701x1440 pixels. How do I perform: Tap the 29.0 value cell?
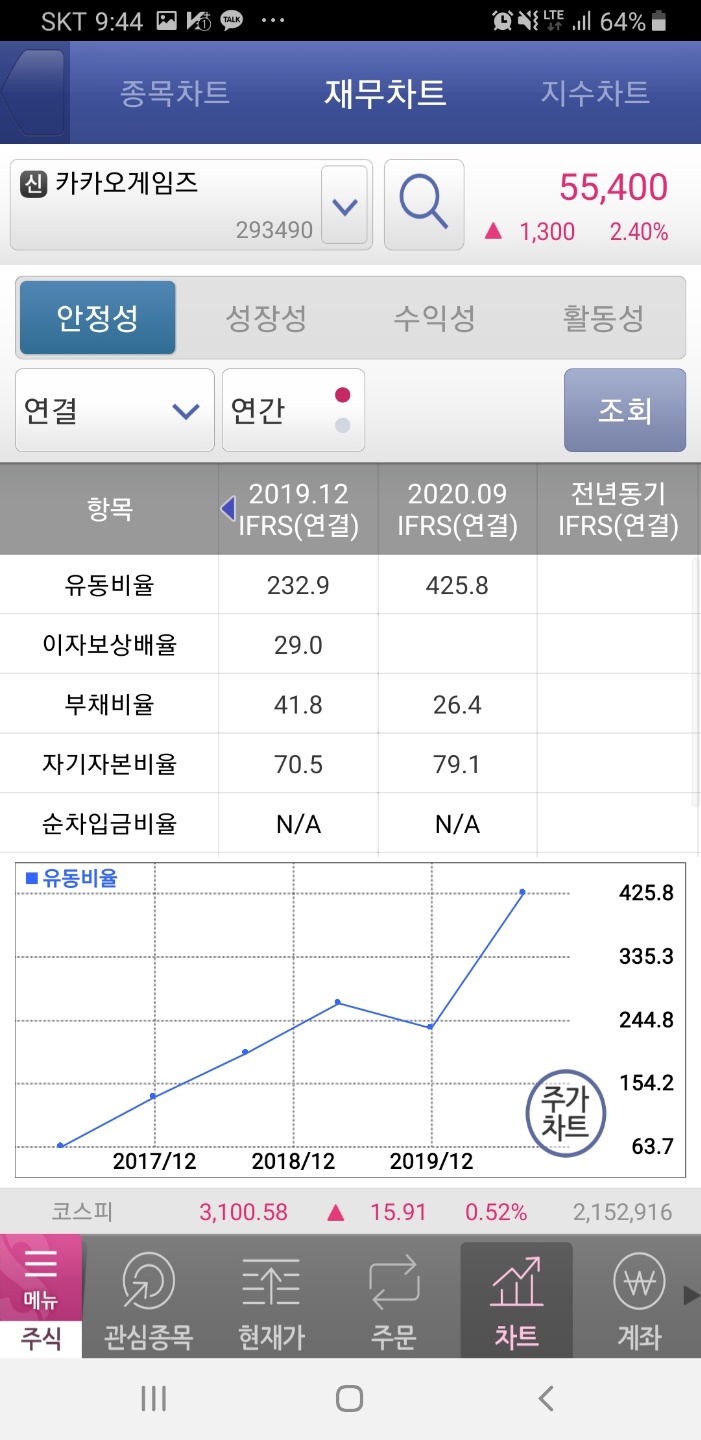(x=298, y=645)
